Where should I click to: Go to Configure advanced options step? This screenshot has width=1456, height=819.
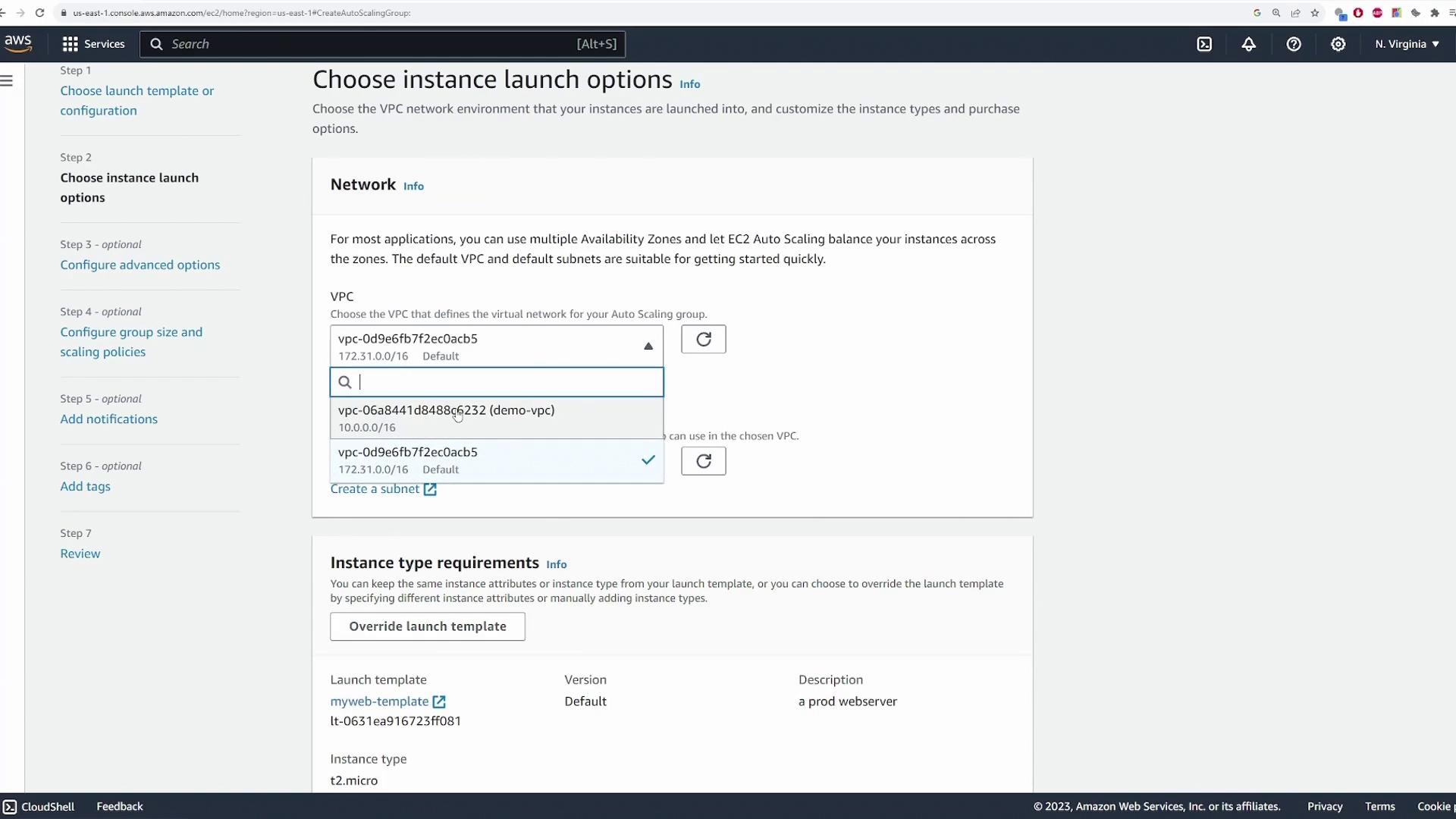point(140,265)
